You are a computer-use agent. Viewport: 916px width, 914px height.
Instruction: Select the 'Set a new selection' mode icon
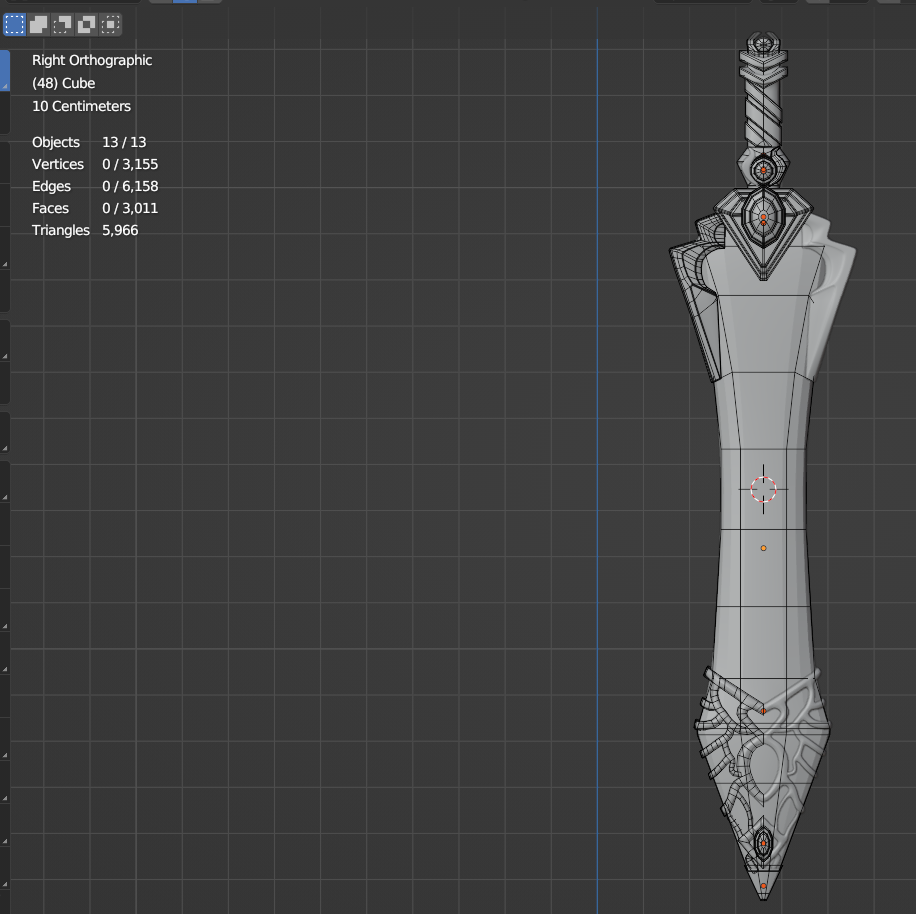coord(15,25)
